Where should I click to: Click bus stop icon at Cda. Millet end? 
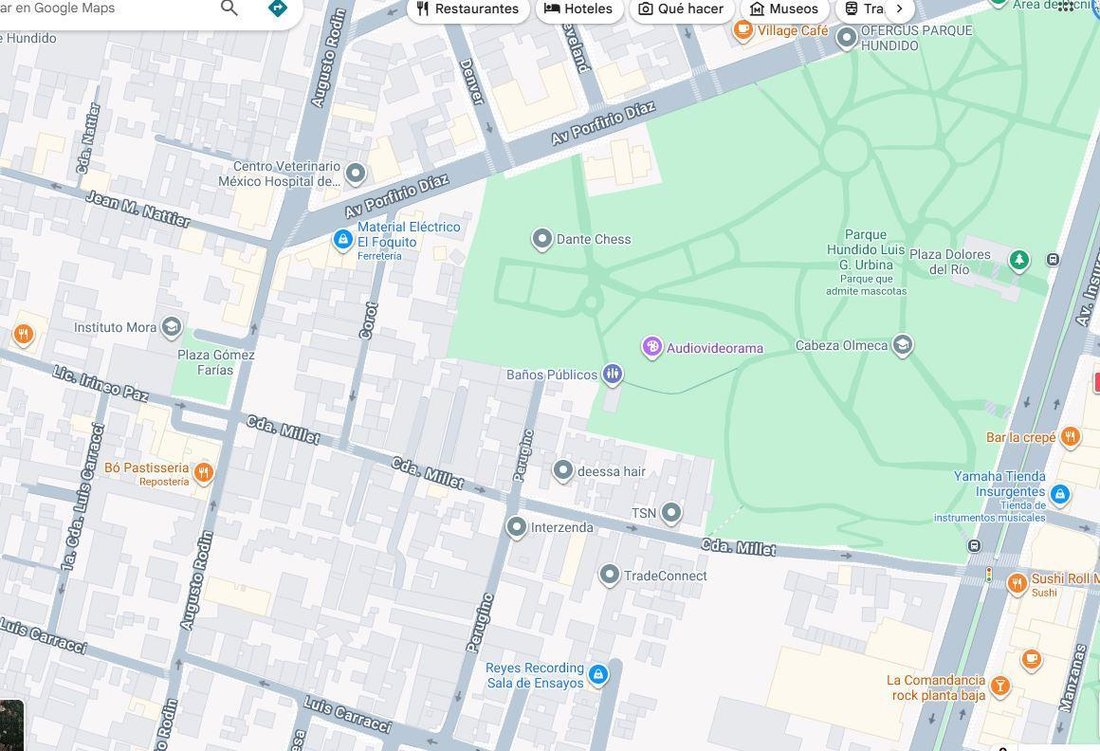(974, 546)
